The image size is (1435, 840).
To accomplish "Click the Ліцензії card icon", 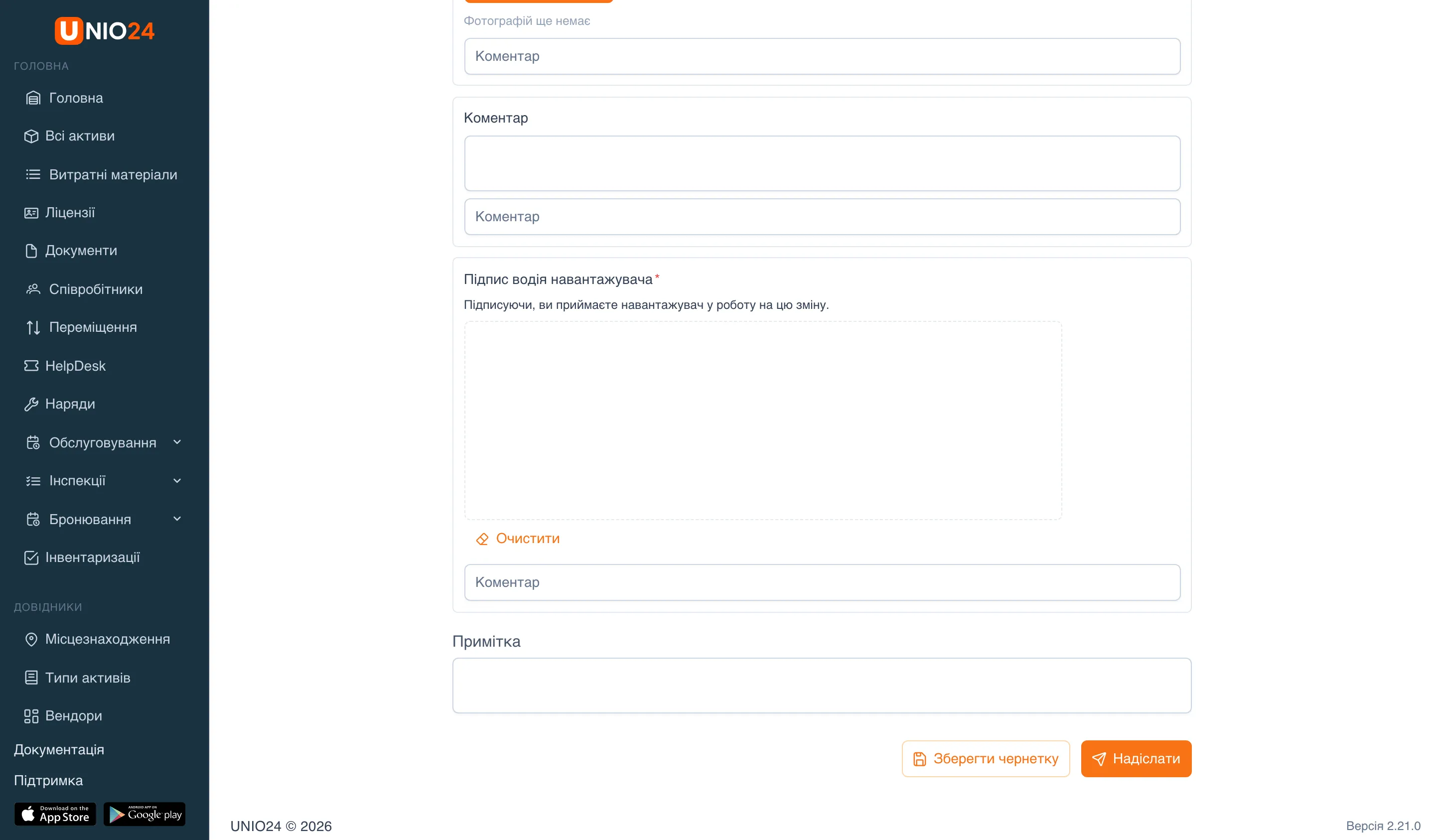I will coord(31,213).
